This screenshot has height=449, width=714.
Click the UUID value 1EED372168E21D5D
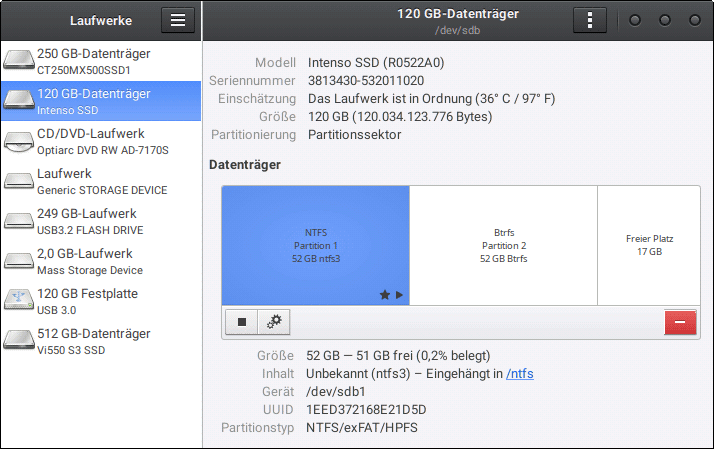[x=366, y=410]
